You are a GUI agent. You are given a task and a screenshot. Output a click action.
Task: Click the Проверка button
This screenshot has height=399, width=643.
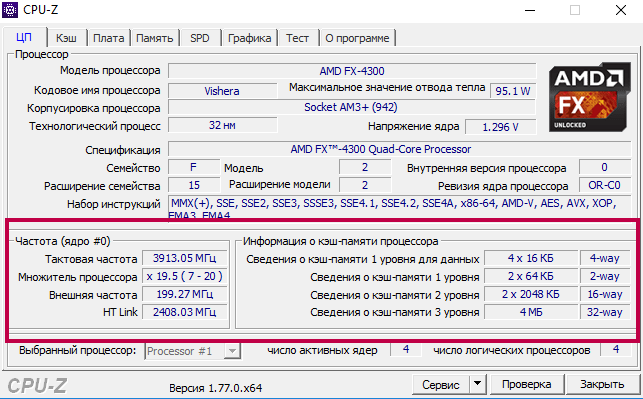coord(527,384)
